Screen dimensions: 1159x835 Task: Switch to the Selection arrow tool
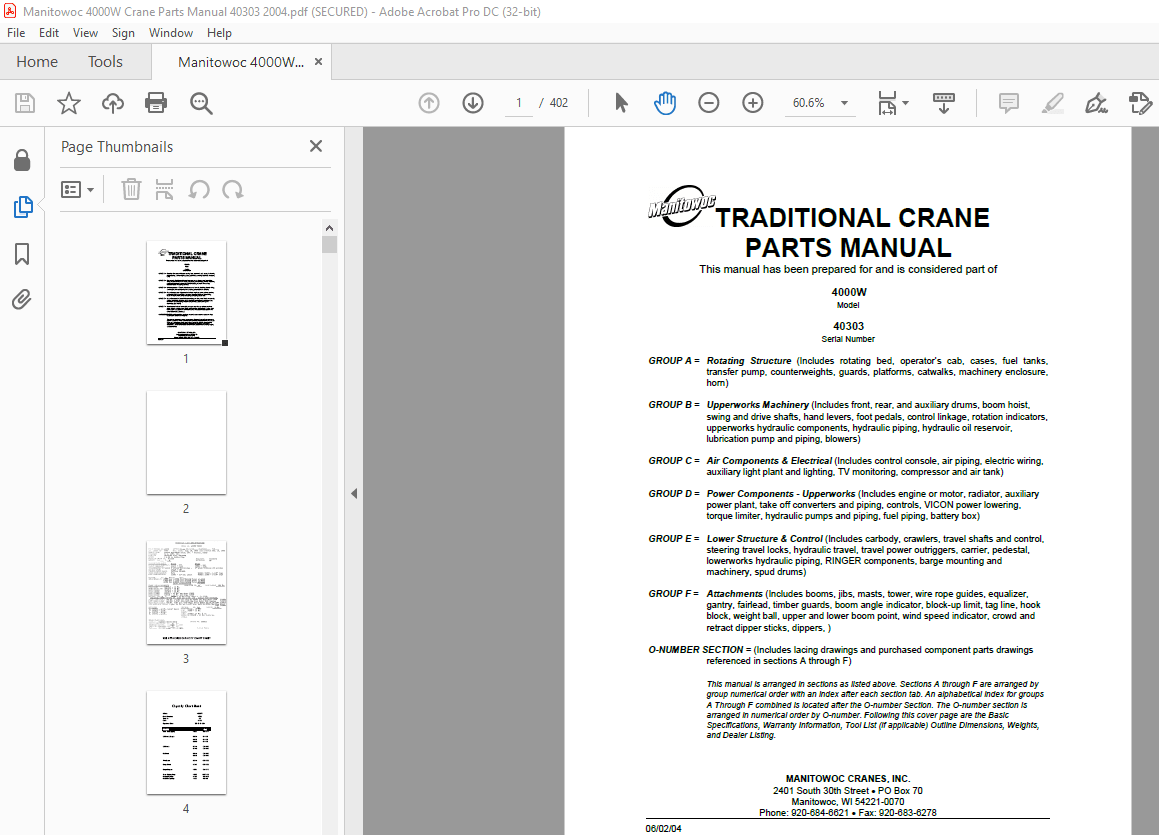(620, 103)
